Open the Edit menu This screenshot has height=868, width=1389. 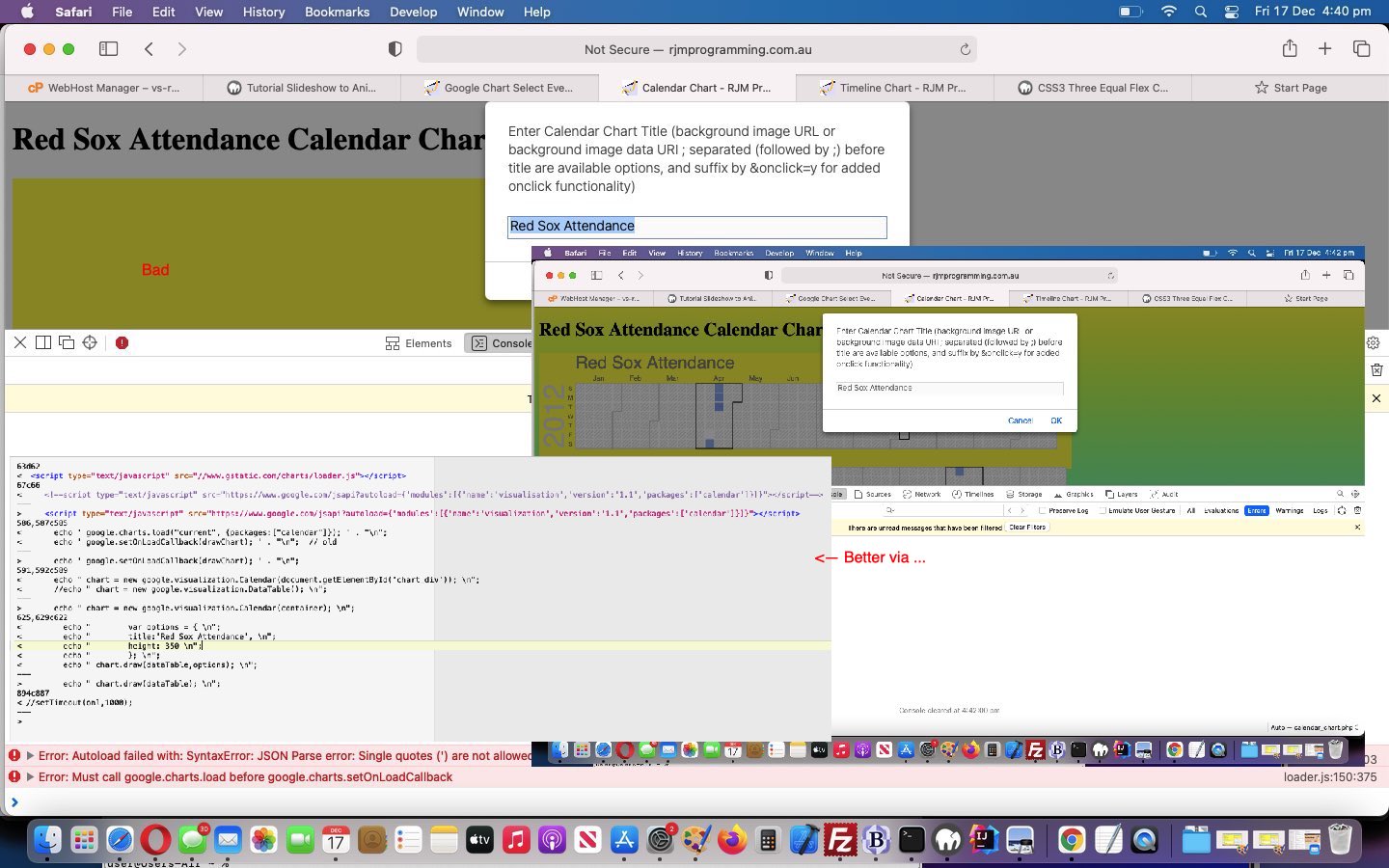click(x=164, y=12)
